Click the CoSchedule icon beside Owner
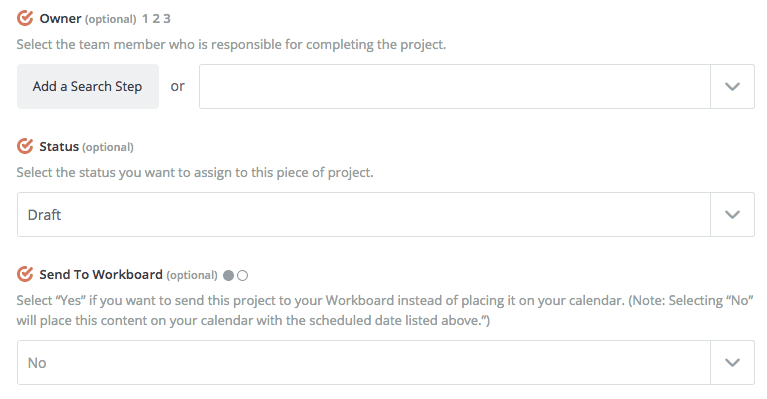Viewport: 767px width, 399px height. point(25,18)
